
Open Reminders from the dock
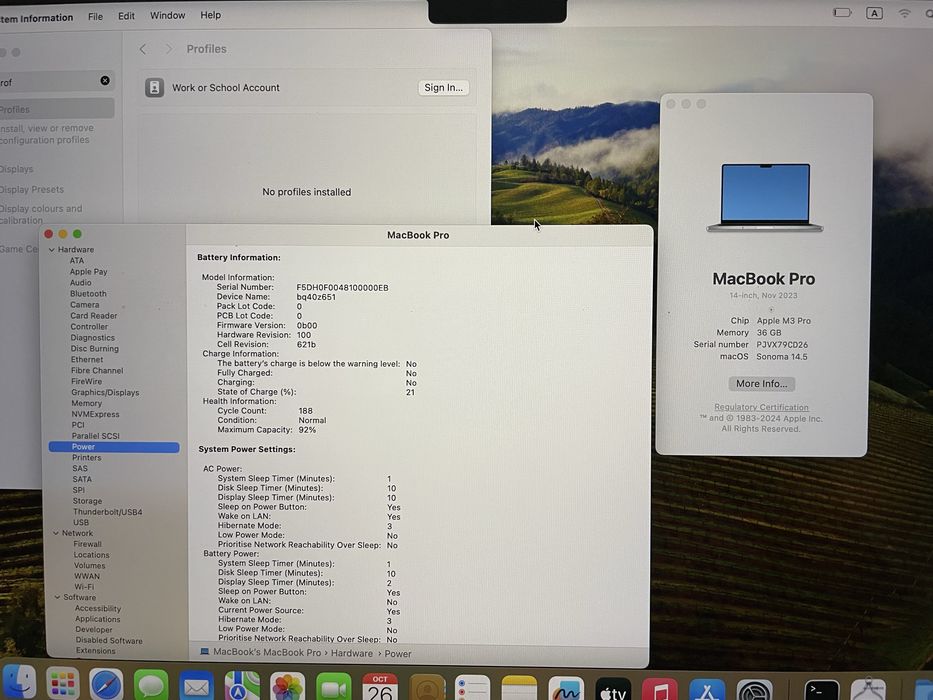(x=472, y=689)
